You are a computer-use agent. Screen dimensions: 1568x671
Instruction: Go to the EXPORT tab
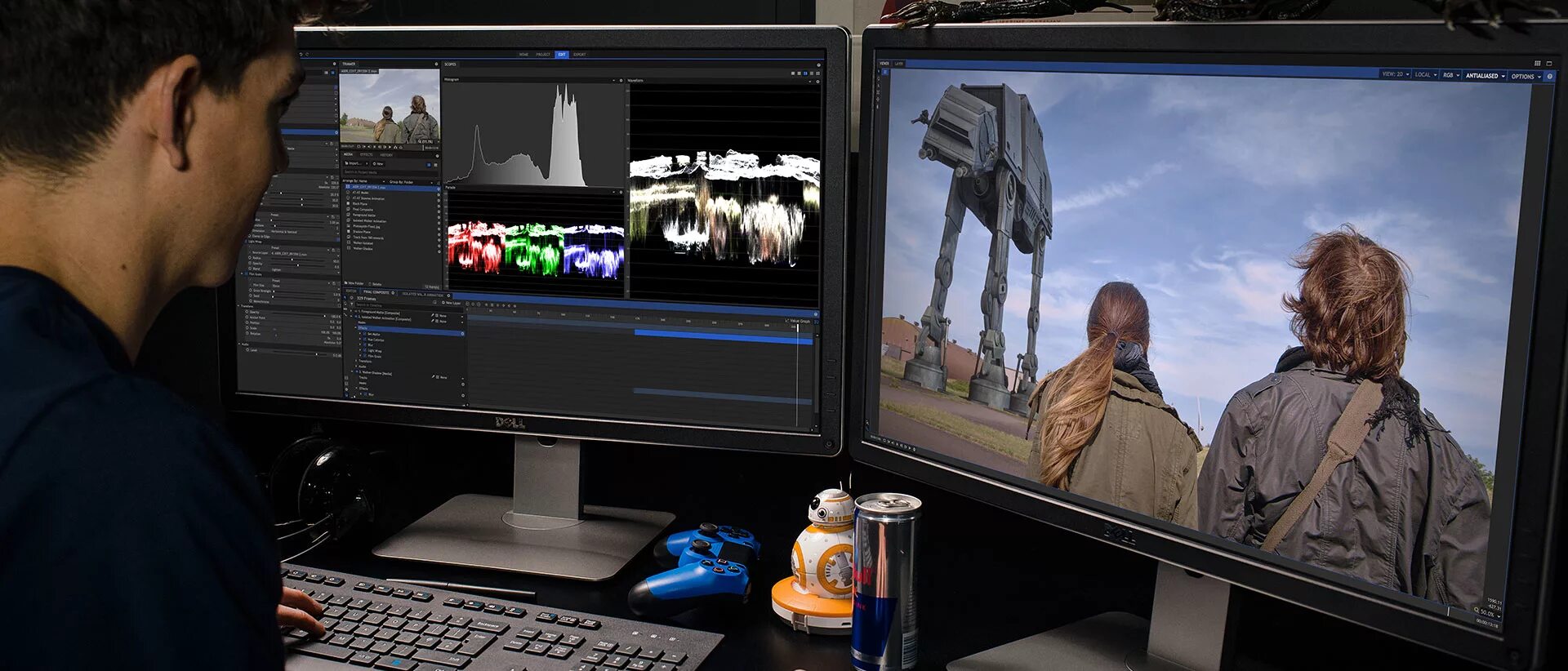pos(579,55)
